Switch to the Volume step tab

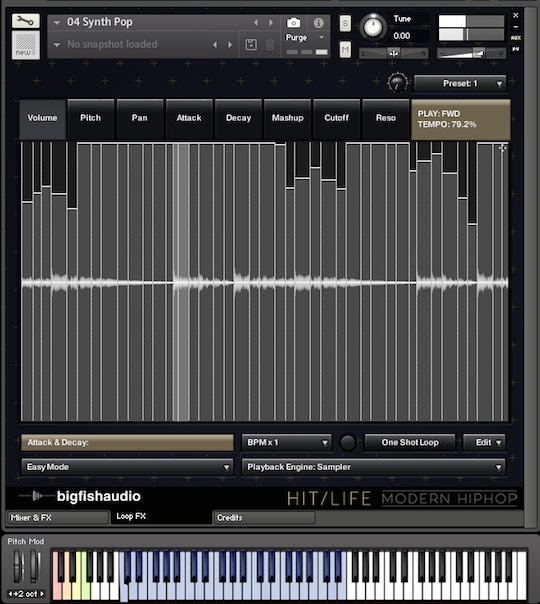click(x=42, y=118)
